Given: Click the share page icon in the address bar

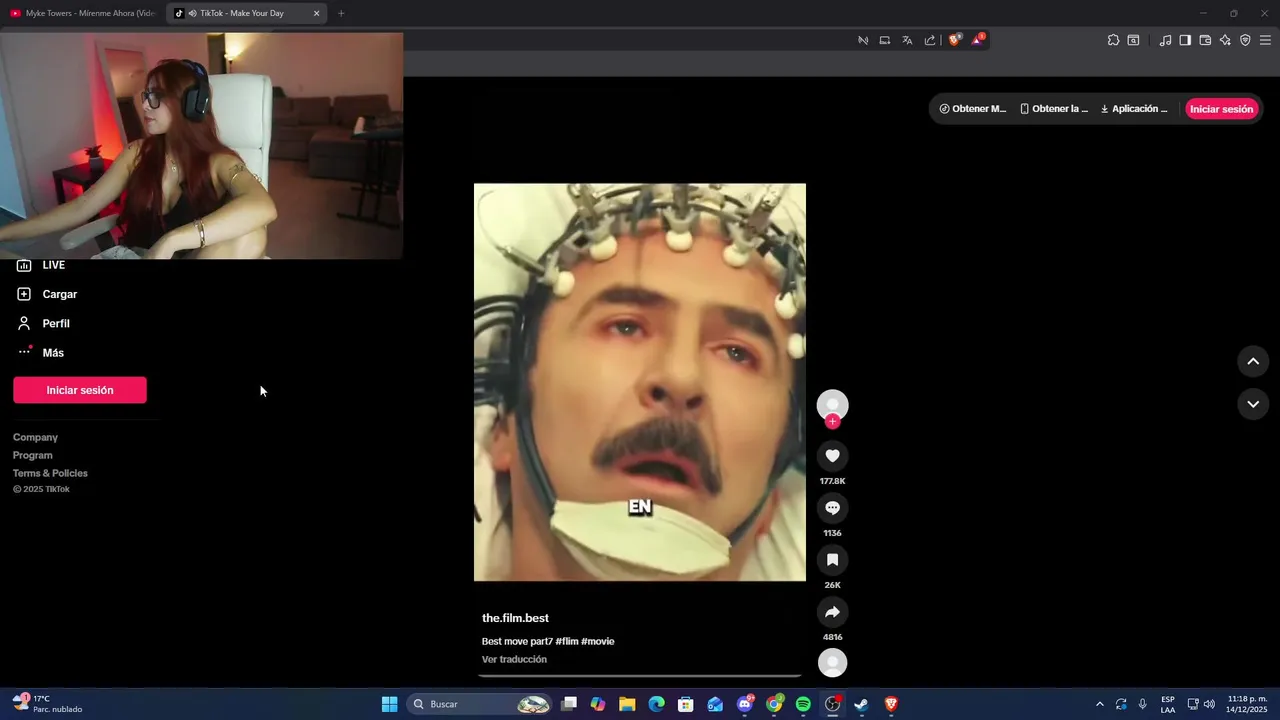Looking at the screenshot, I should point(930,40).
